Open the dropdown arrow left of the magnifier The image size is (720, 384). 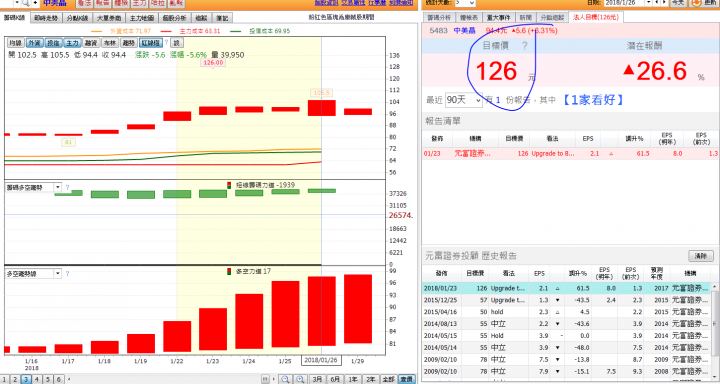pyautogui.click(x=17, y=3)
